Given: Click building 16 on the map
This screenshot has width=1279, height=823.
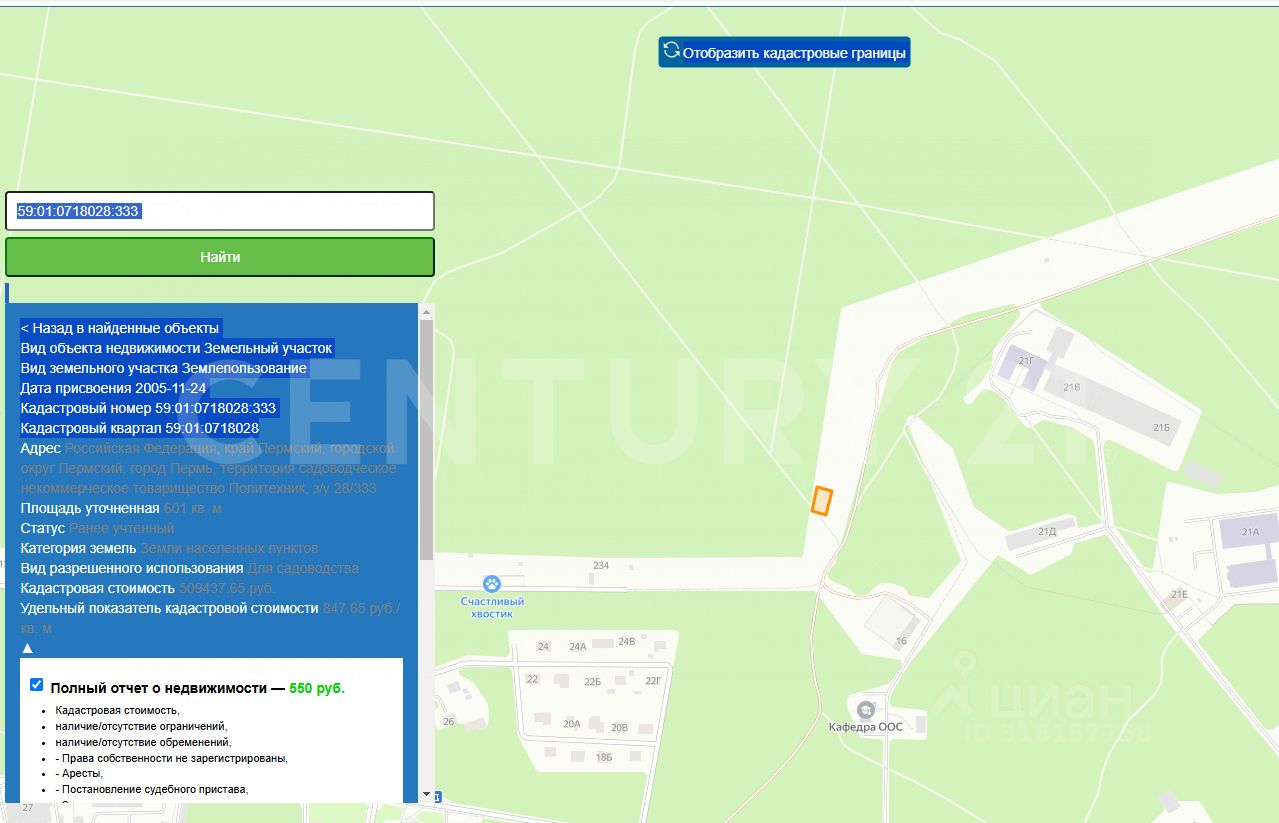Looking at the screenshot, I should (889, 622).
